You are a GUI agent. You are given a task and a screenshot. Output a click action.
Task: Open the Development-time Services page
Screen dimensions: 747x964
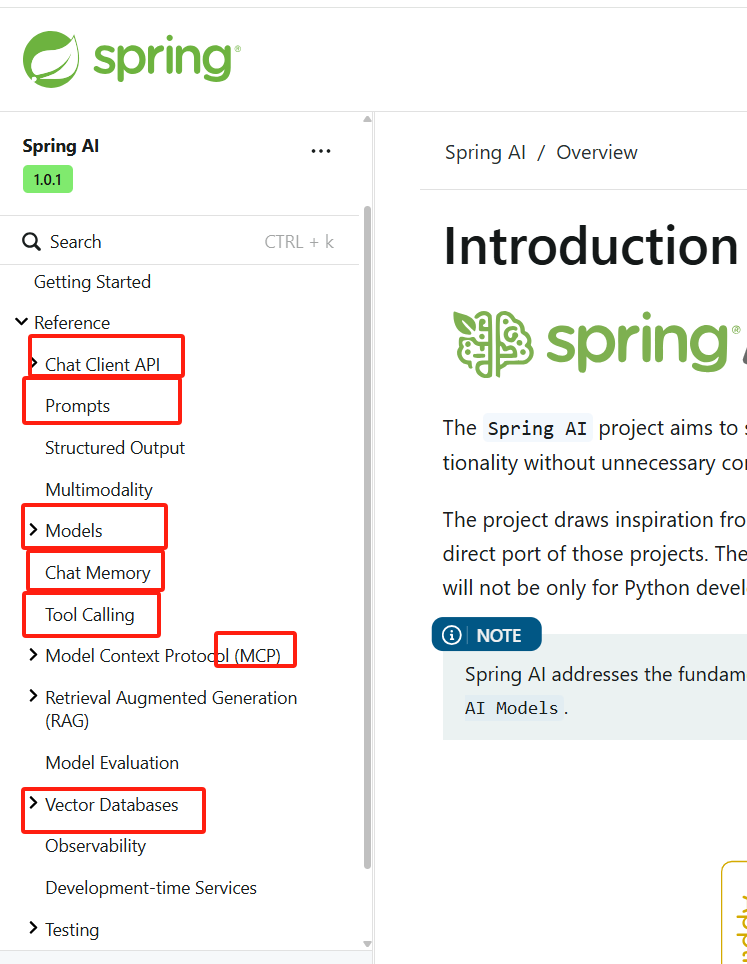coord(151,888)
